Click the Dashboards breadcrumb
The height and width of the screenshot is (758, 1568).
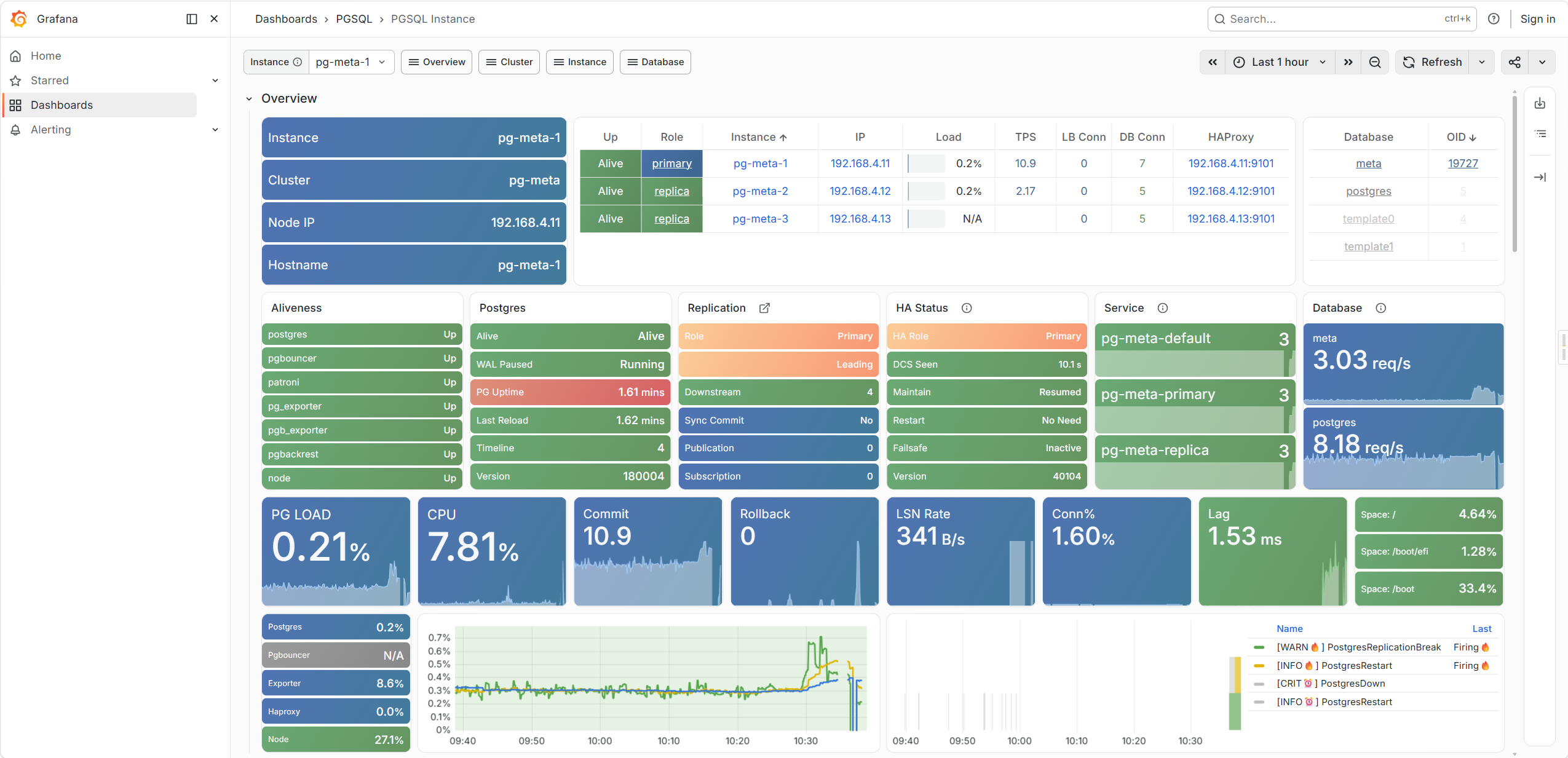(x=286, y=19)
